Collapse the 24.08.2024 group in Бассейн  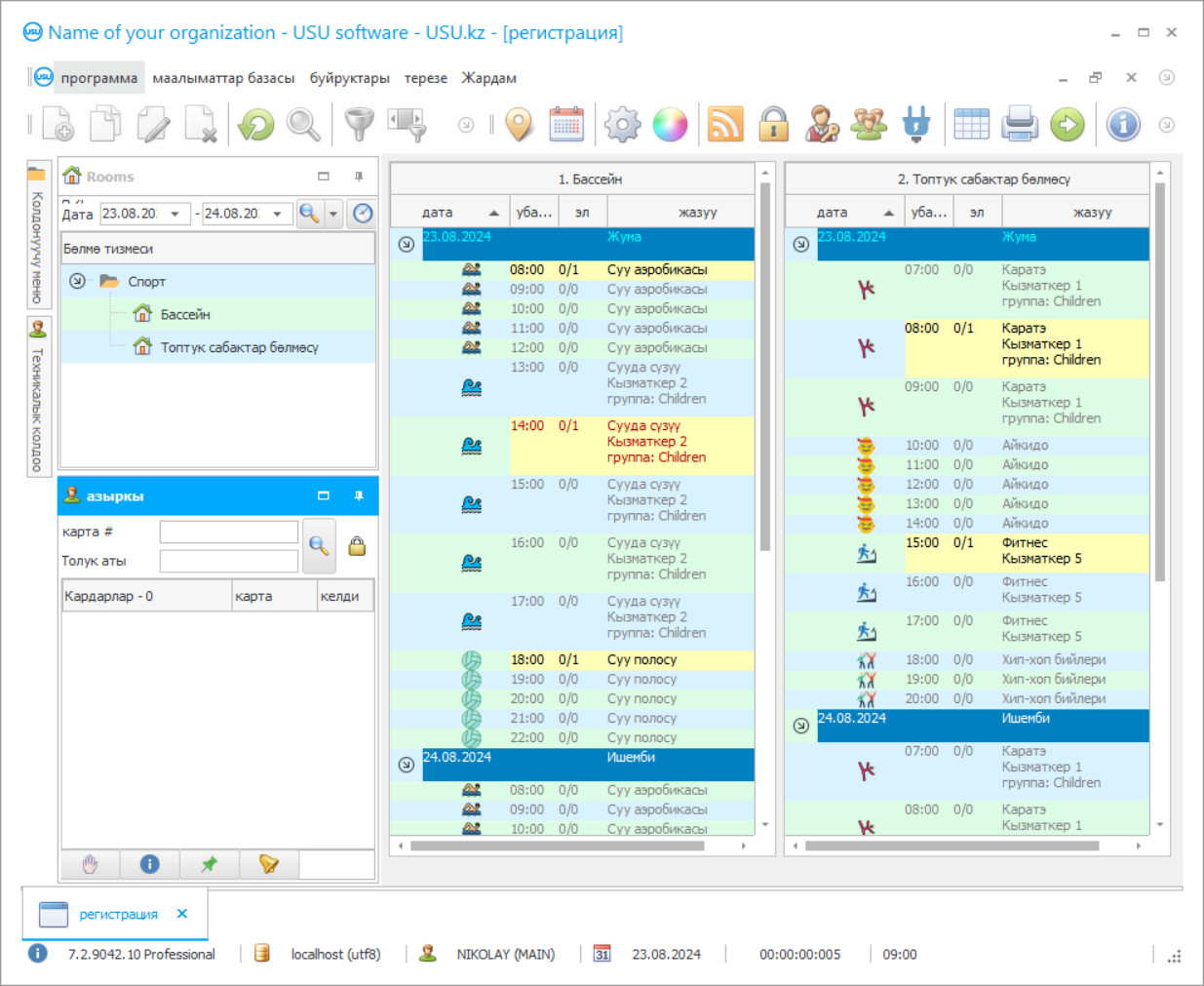(407, 765)
